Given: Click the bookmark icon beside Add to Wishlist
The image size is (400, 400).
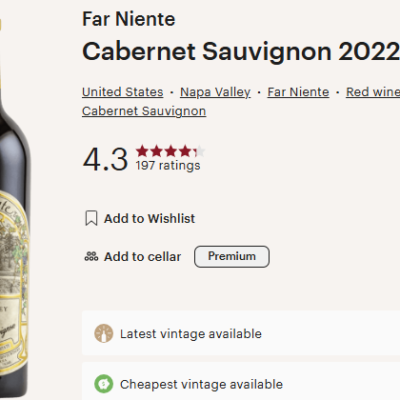Looking at the screenshot, I should [x=91, y=218].
